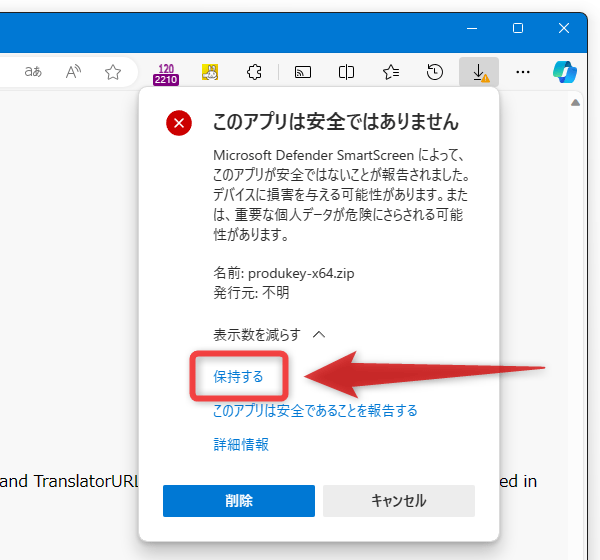Click the キャンセル button
Image resolution: width=600 pixels, height=560 pixels.
click(399, 501)
